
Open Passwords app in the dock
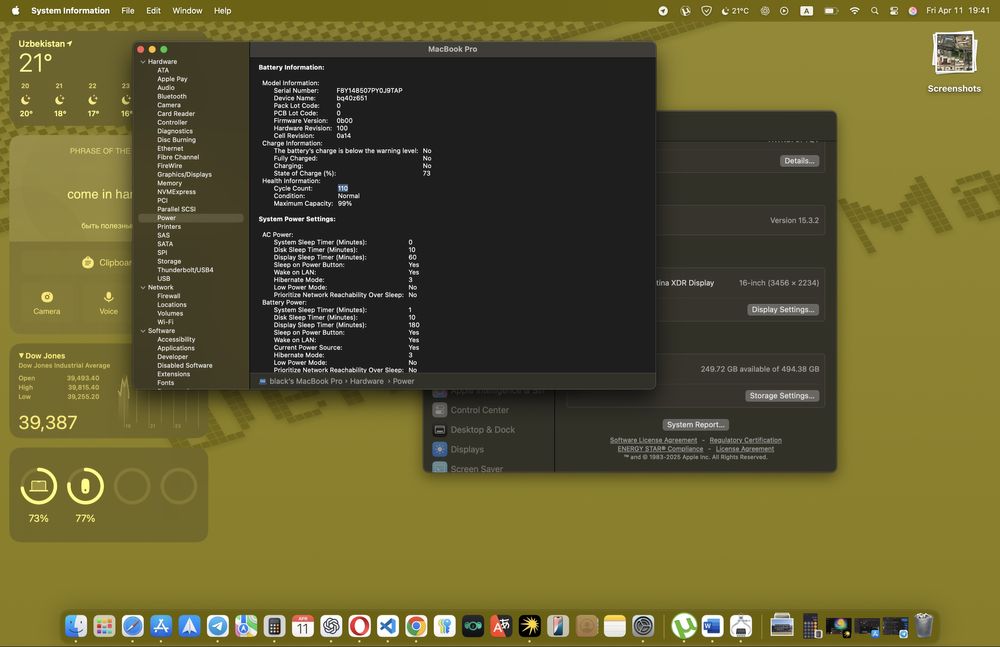point(445,626)
